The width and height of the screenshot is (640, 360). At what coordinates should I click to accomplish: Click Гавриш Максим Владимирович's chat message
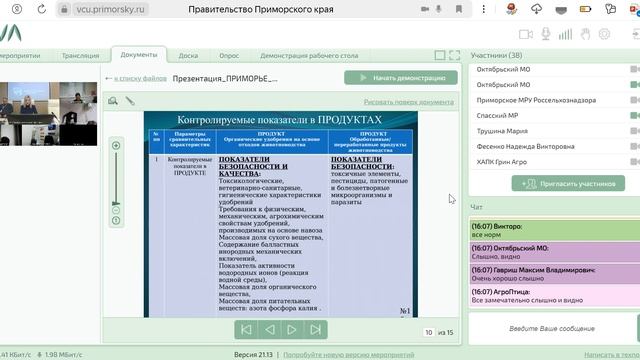tap(555, 274)
